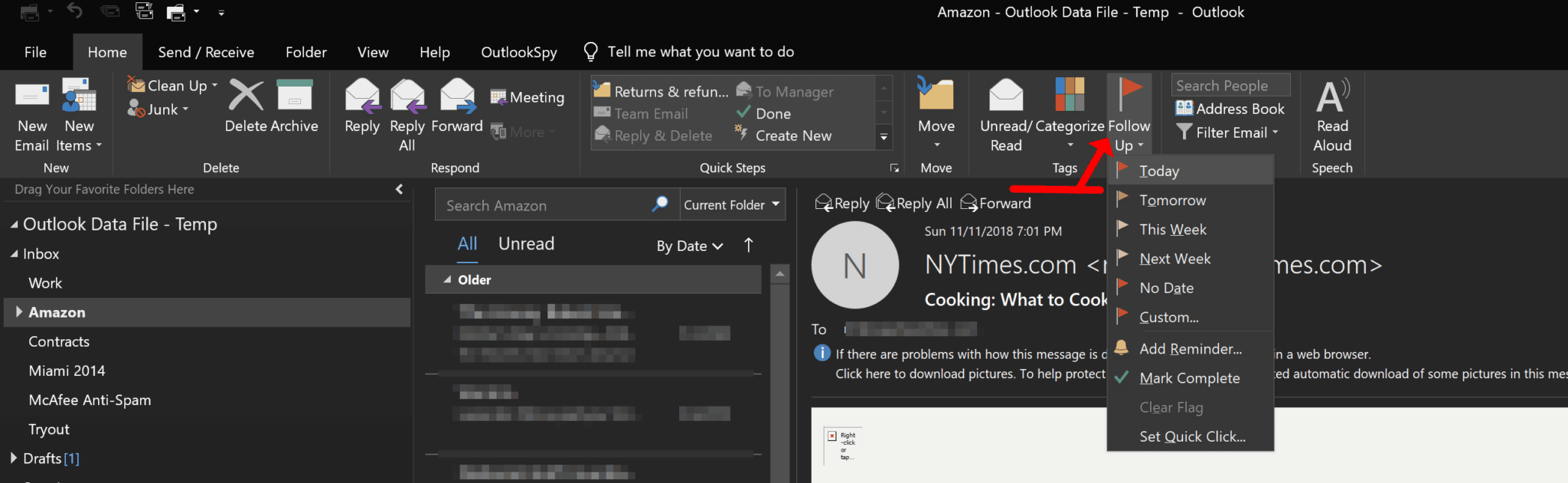Click the NYTimes sender avatar

pos(854,265)
